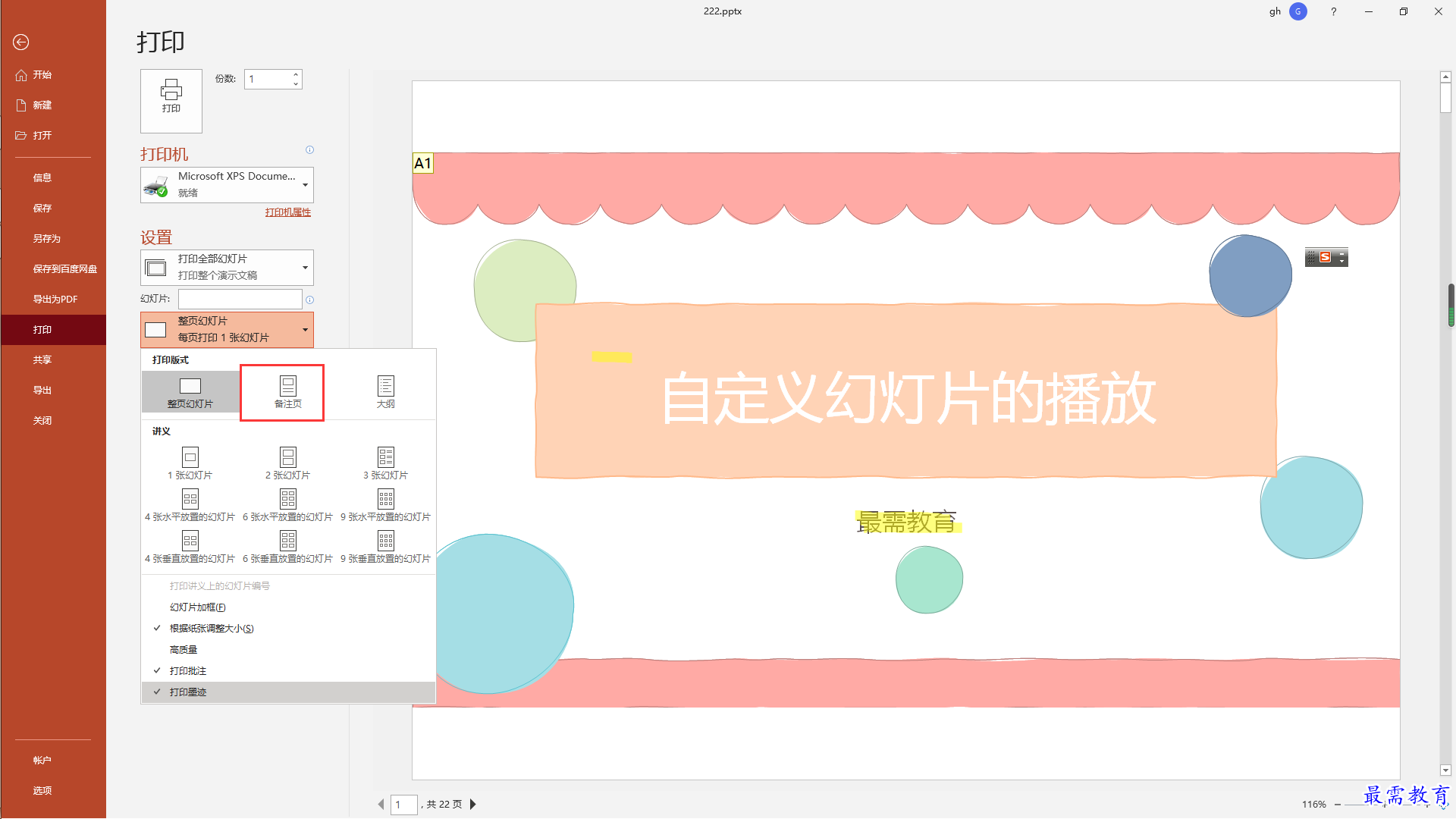
Task: Go to next preview page
Action: tap(472, 805)
